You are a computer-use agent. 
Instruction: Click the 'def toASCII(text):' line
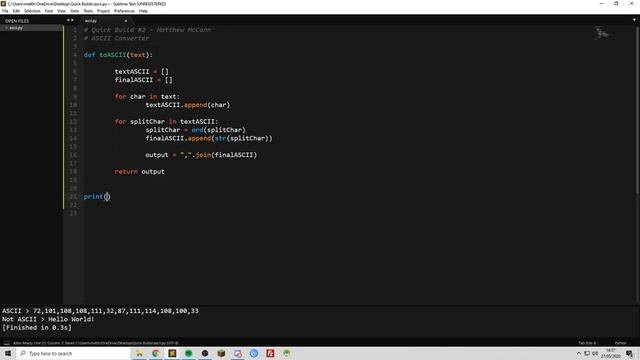tap(118, 55)
